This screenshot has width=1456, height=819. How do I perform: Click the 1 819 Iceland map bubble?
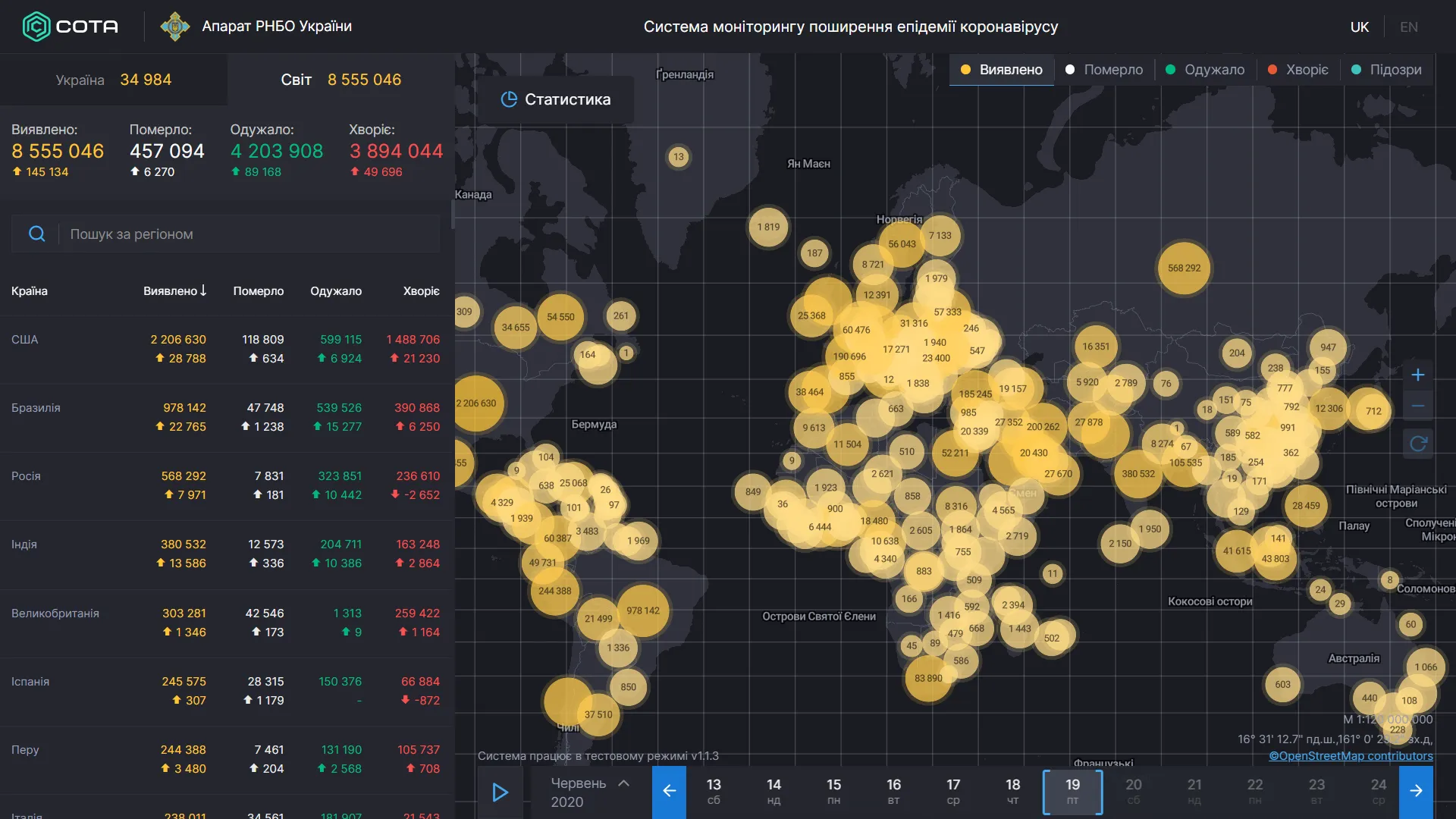[768, 227]
